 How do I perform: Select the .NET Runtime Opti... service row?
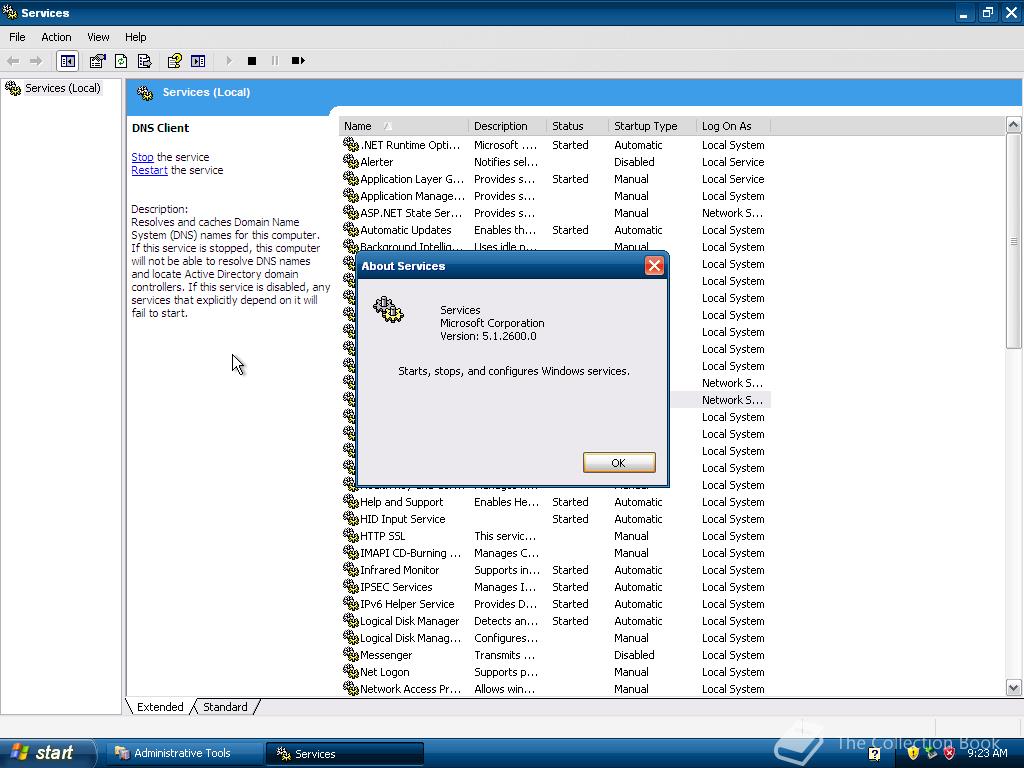[x=555, y=145]
